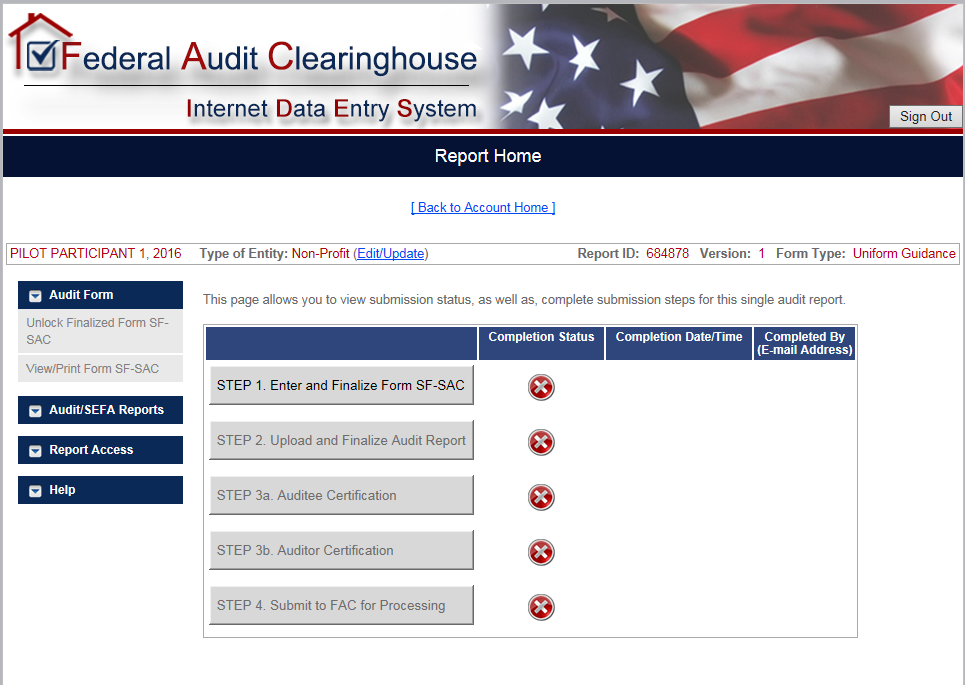Sign out of the system

[926, 116]
